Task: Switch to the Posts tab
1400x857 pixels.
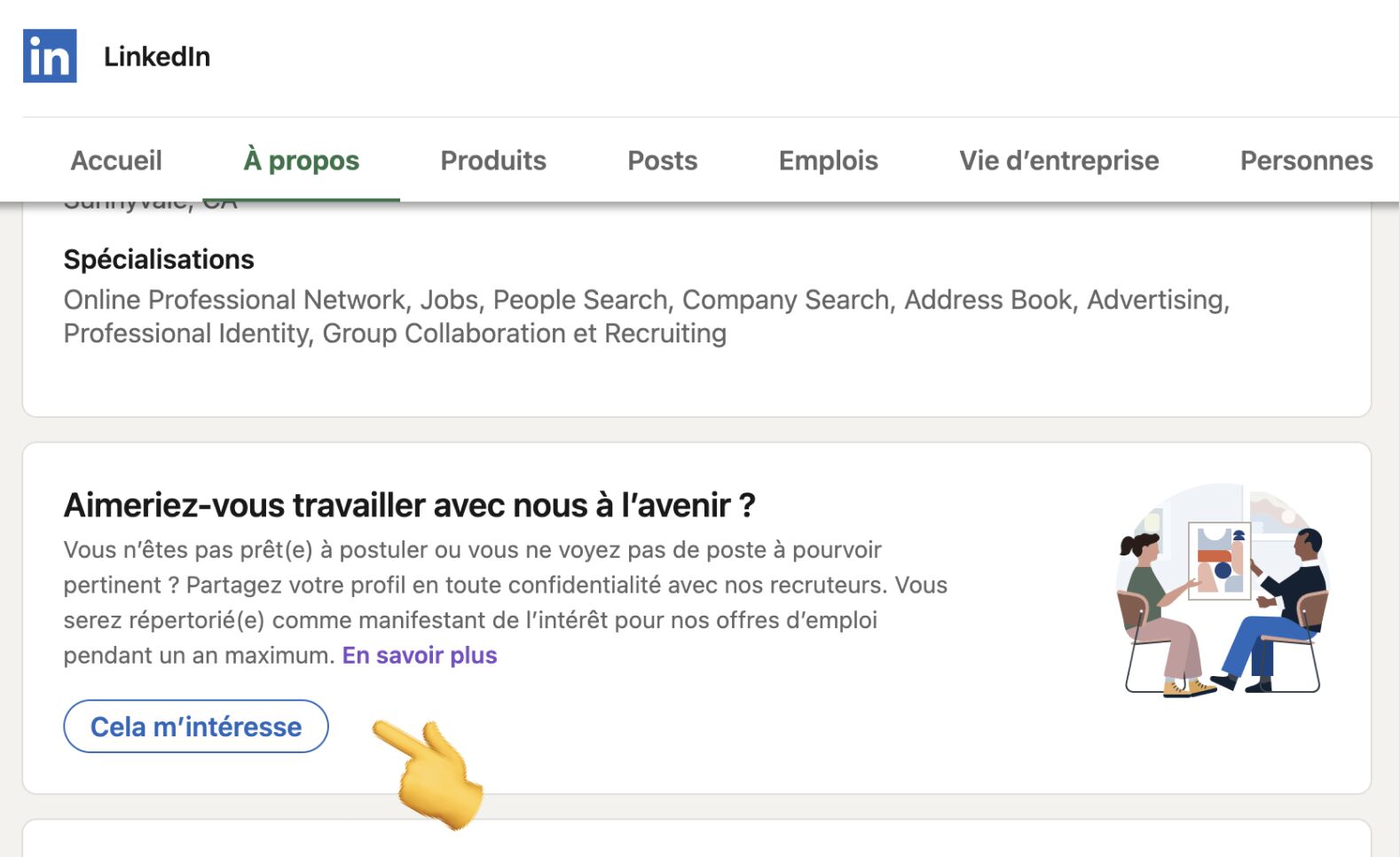Action: coord(663,161)
